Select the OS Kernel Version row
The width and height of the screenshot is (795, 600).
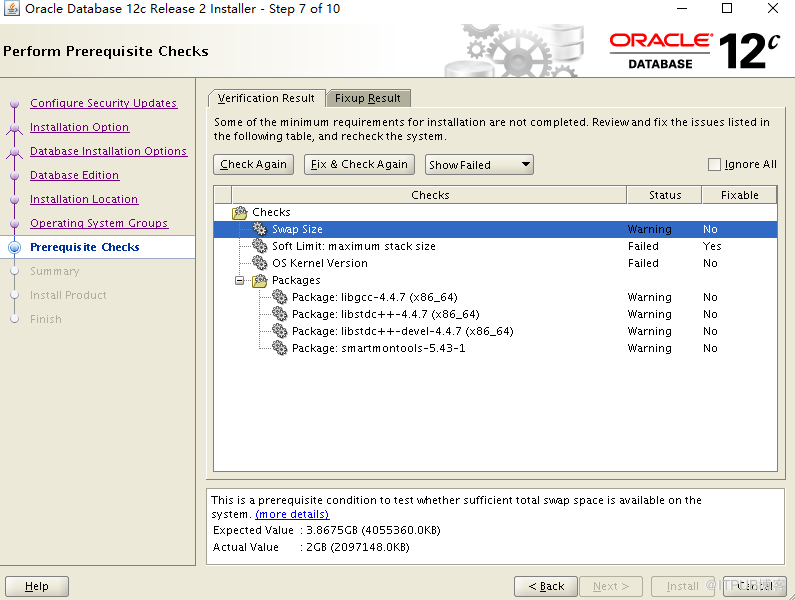[495, 263]
